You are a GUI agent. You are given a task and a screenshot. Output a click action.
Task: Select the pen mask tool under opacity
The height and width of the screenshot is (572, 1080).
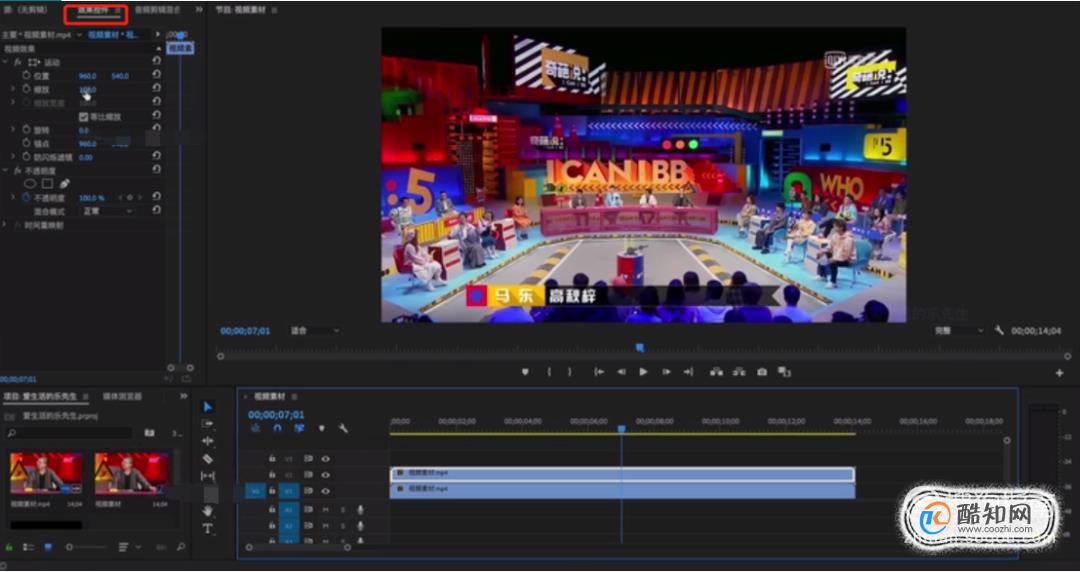tap(65, 184)
